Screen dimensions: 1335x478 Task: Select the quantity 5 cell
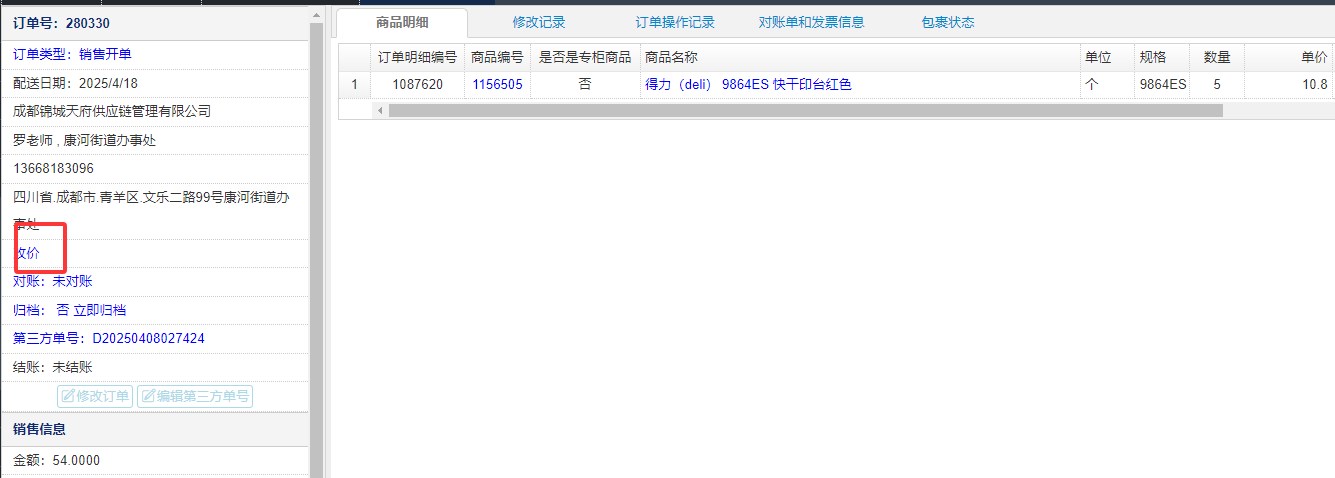[x=1217, y=85]
